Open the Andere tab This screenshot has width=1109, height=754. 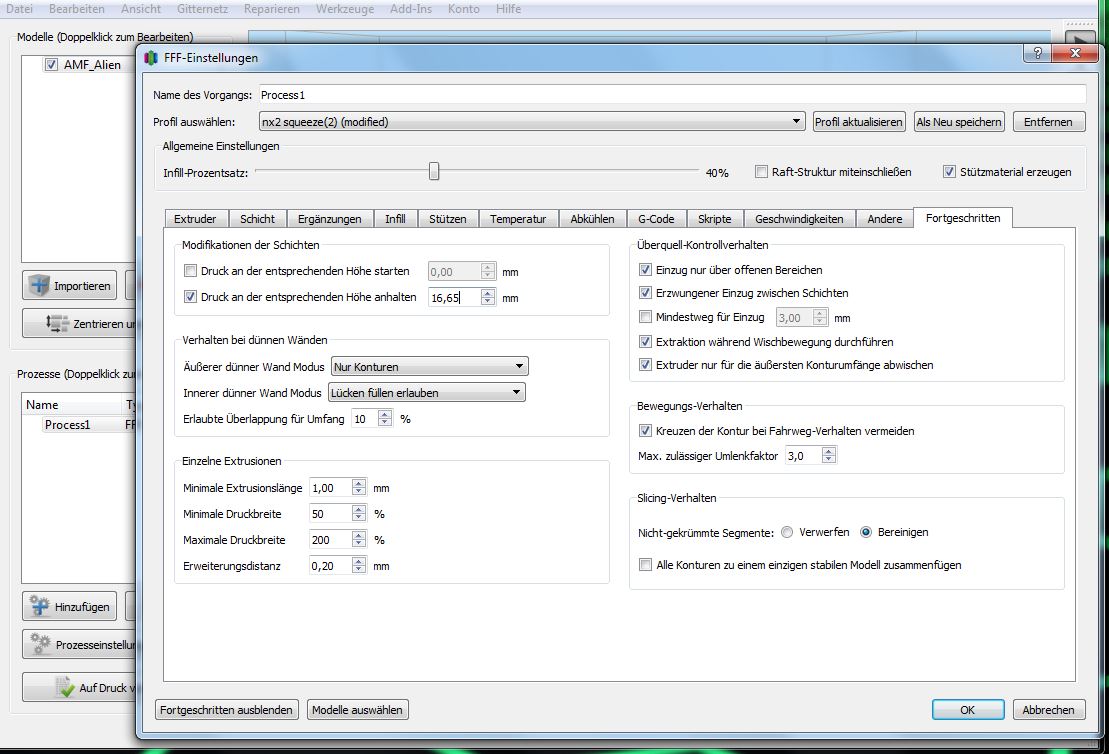pyautogui.click(x=885, y=219)
